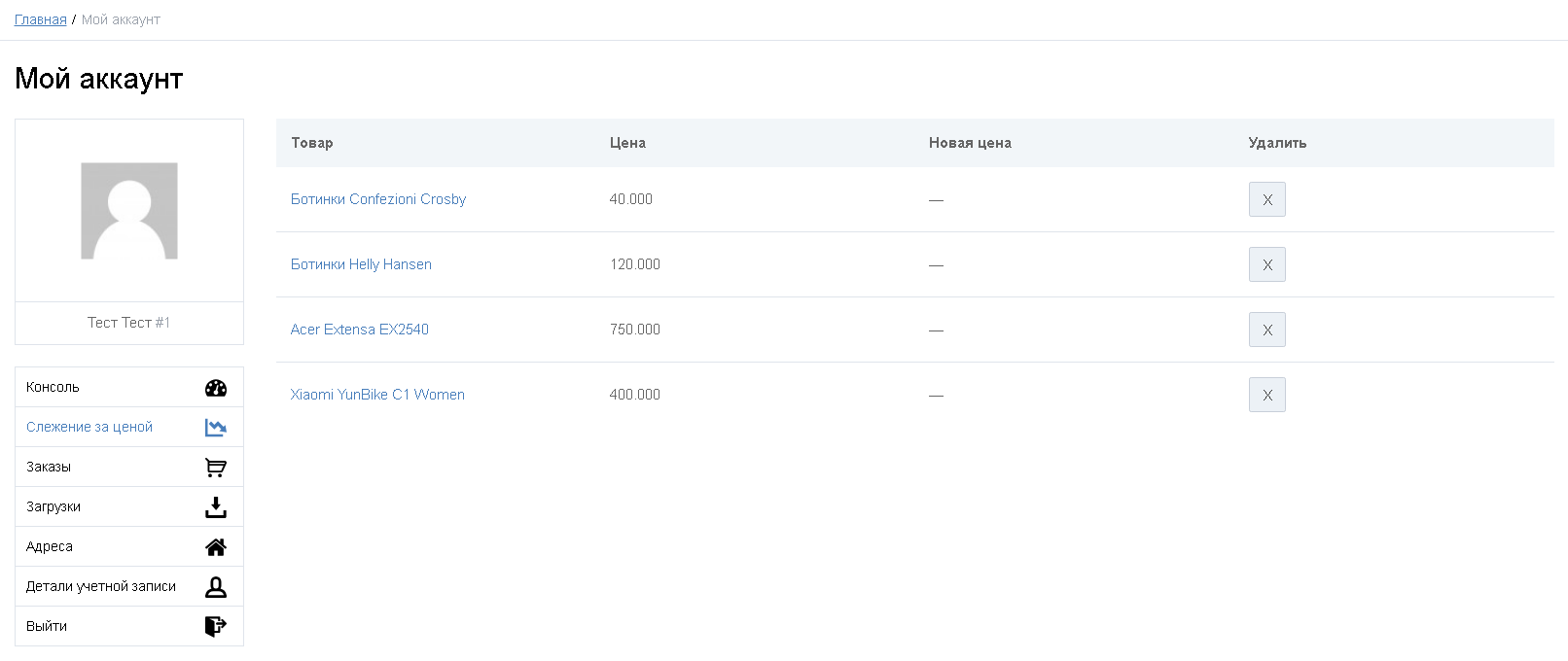Click the Мой аккаунт page heading
The image size is (1568, 661).
tap(99, 79)
